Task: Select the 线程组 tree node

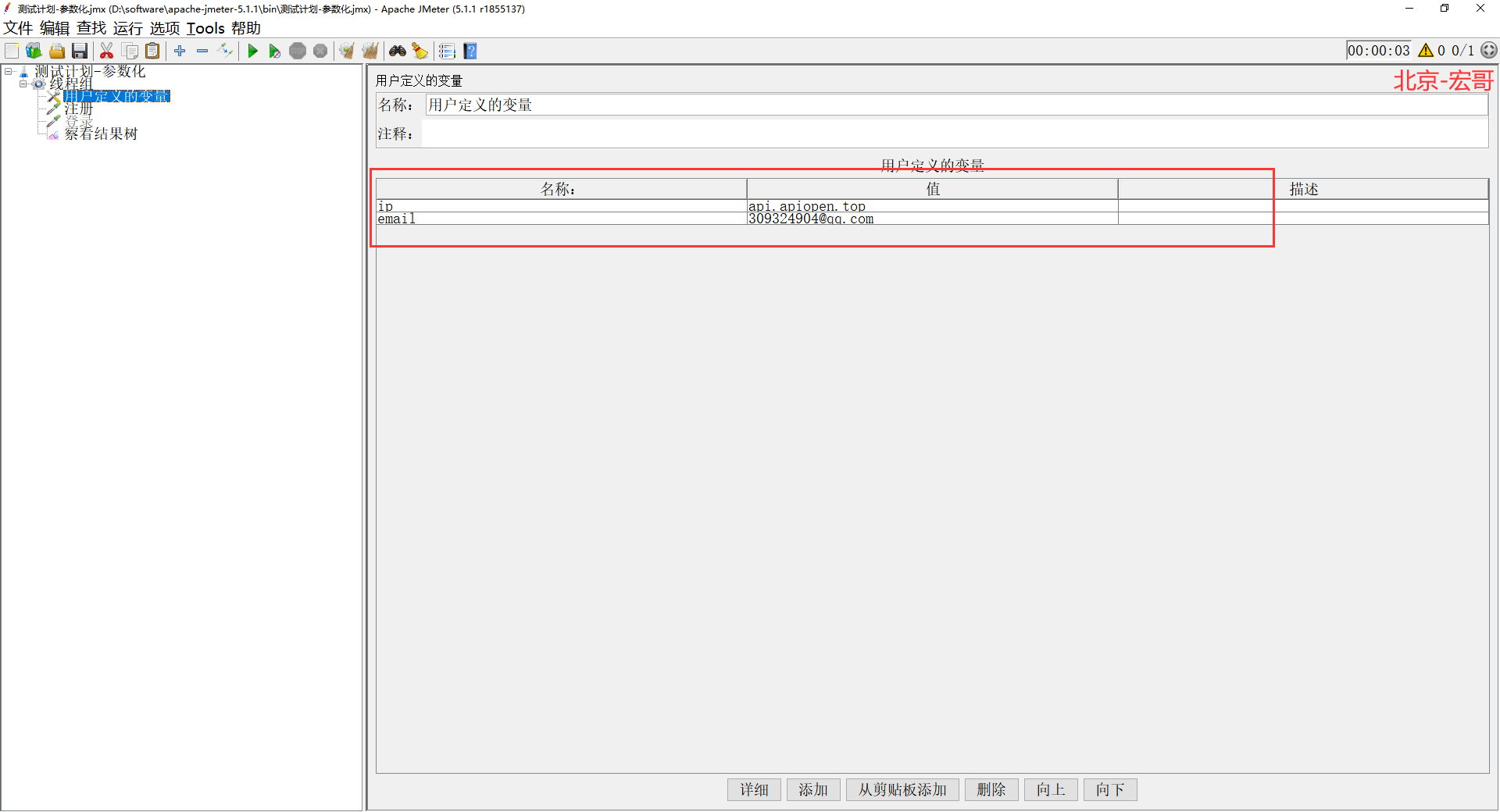Action: pos(71,84)
